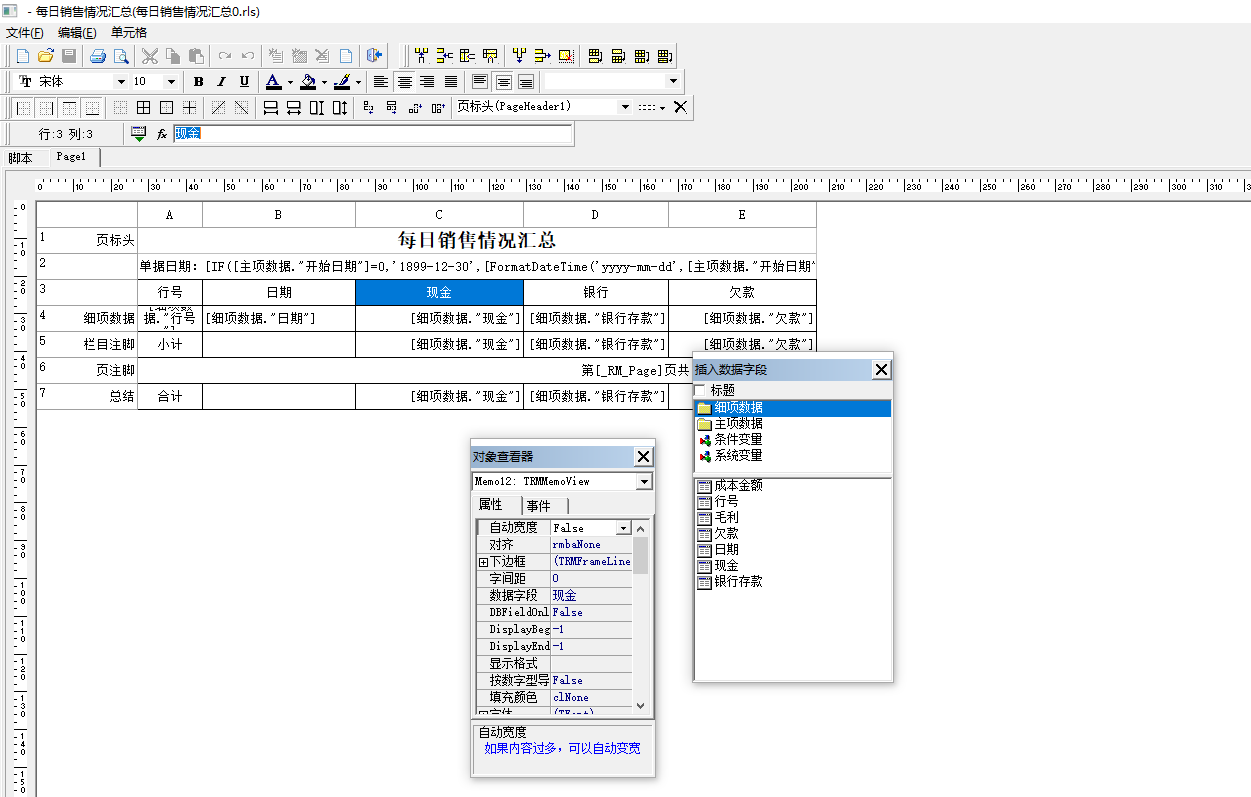1251x797 pixels.
Task: Click the Copy icon
Action: (173, 56)
